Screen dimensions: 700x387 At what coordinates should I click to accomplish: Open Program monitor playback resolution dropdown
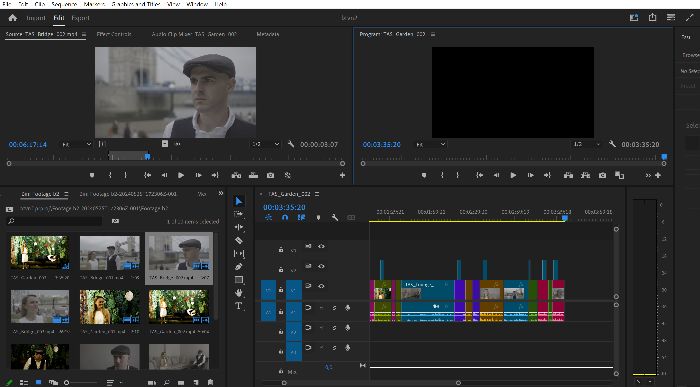[586, 144]
